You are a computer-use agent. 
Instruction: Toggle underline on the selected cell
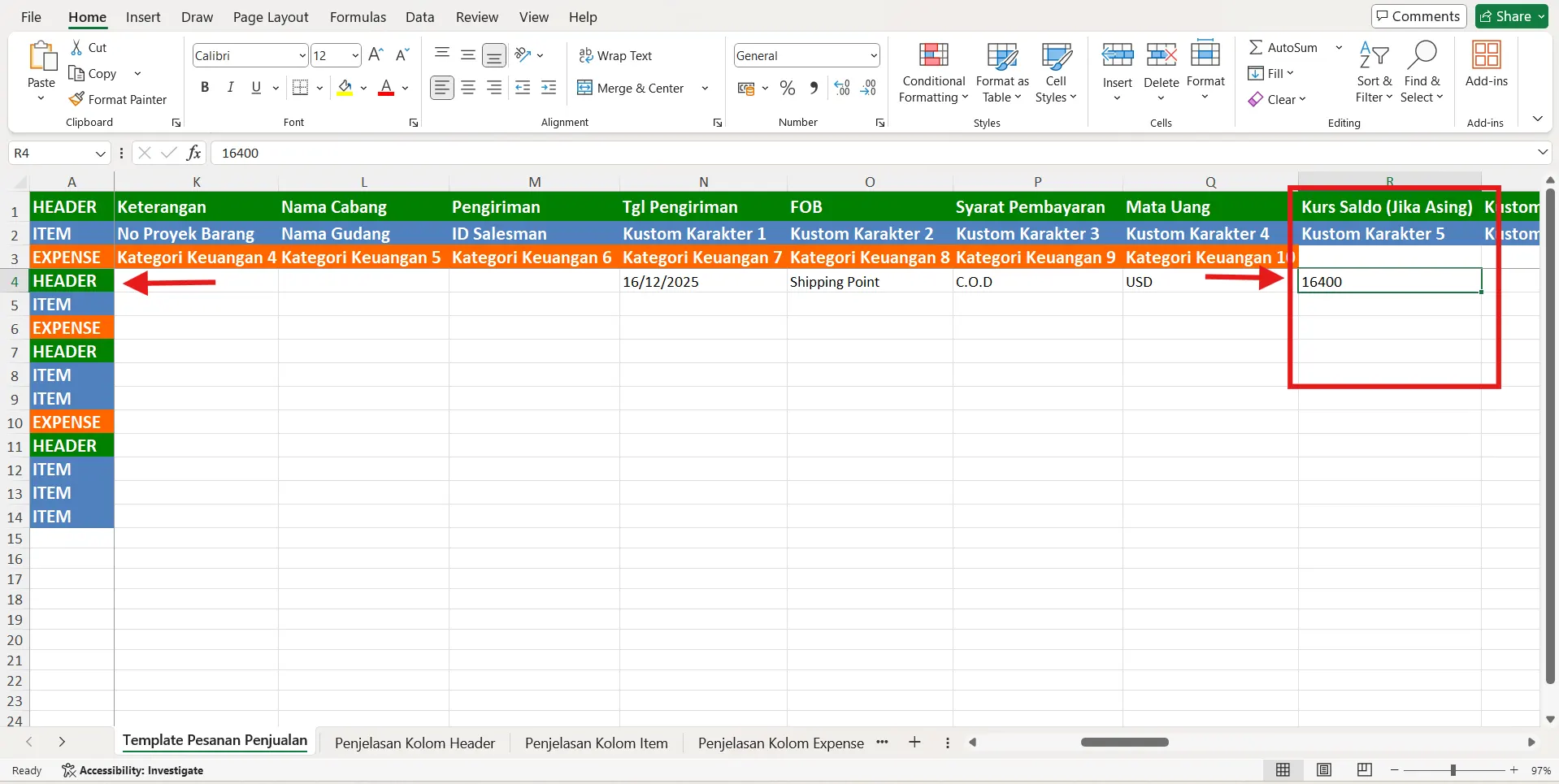[x=255, y=87]
